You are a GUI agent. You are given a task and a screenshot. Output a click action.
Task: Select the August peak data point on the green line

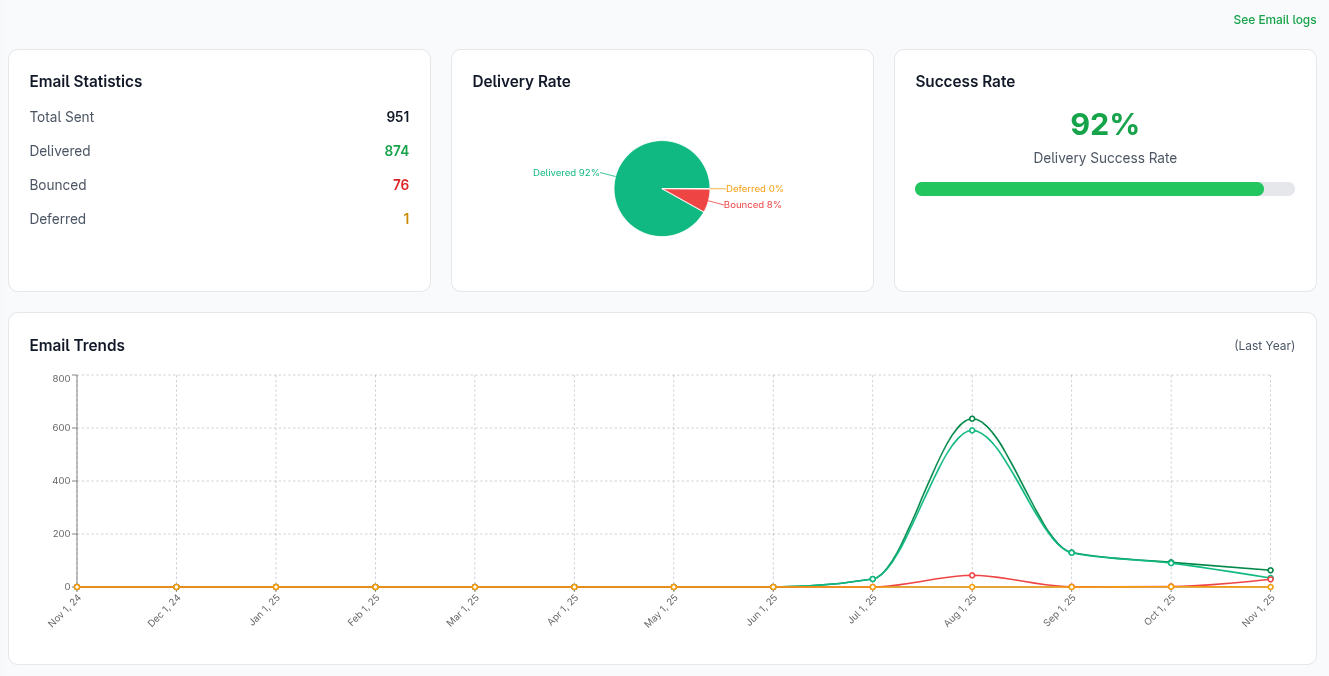tap(971, 419)
